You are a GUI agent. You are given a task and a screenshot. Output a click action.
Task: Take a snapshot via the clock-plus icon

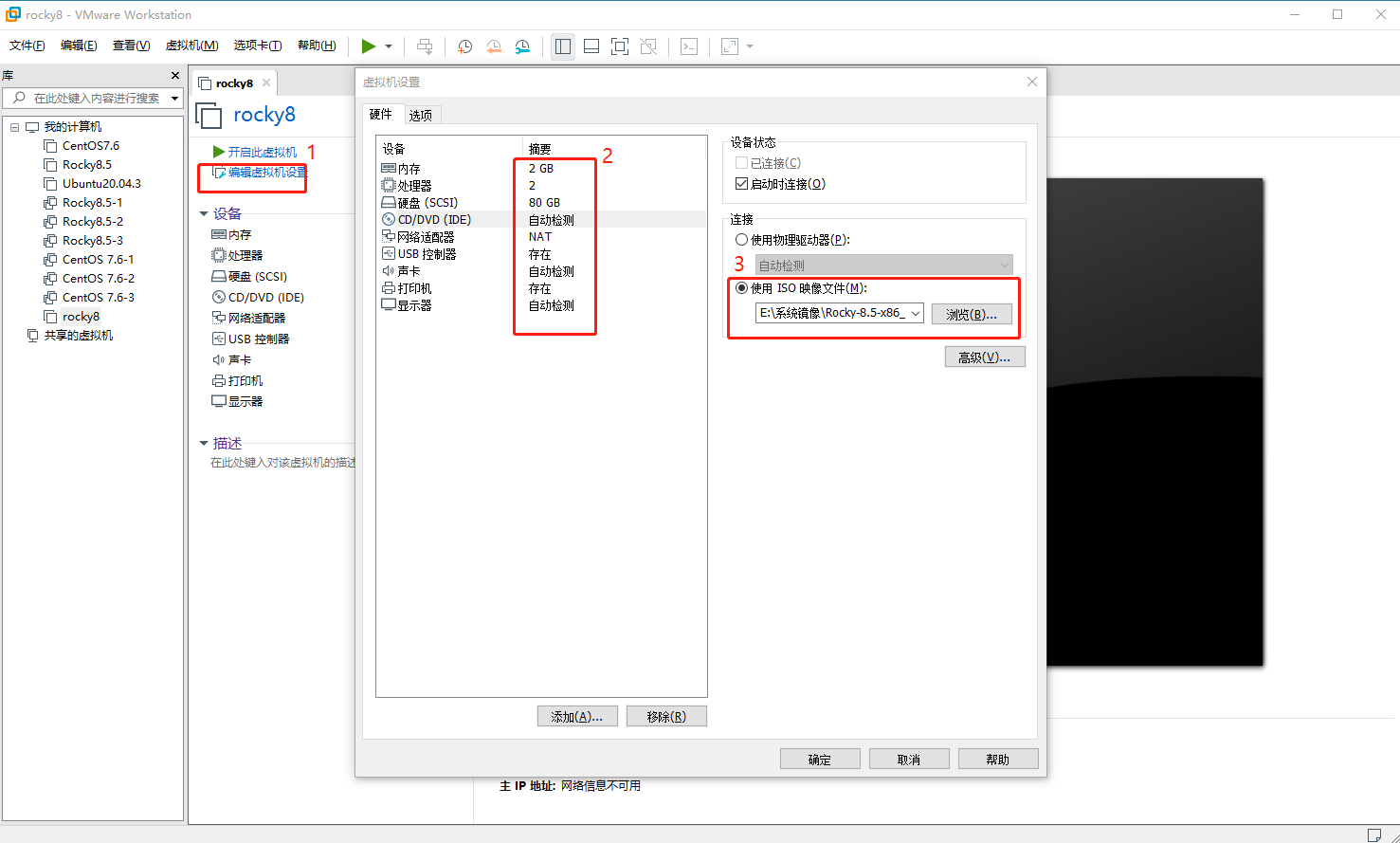point(464,46)
